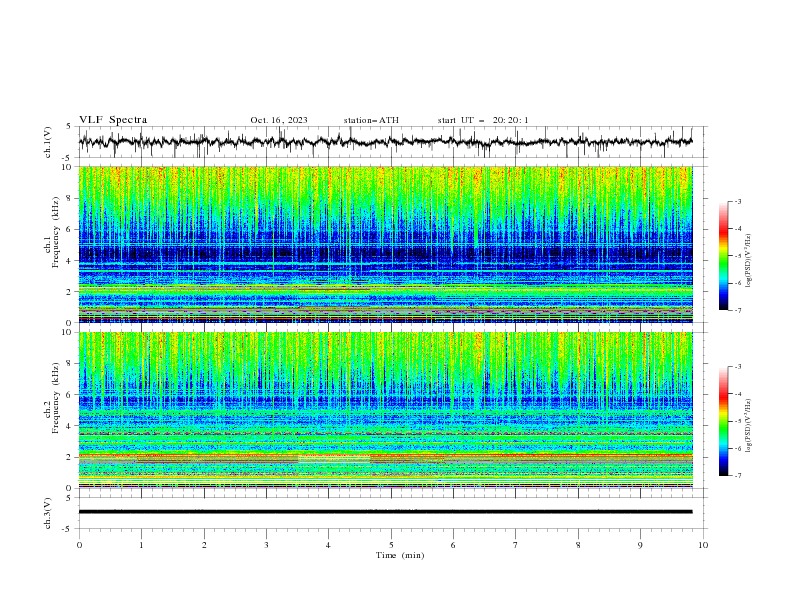Click the "10" tick on the time axis
The width and height of the screenshot is (792, 612).
(x=703, y=545)
